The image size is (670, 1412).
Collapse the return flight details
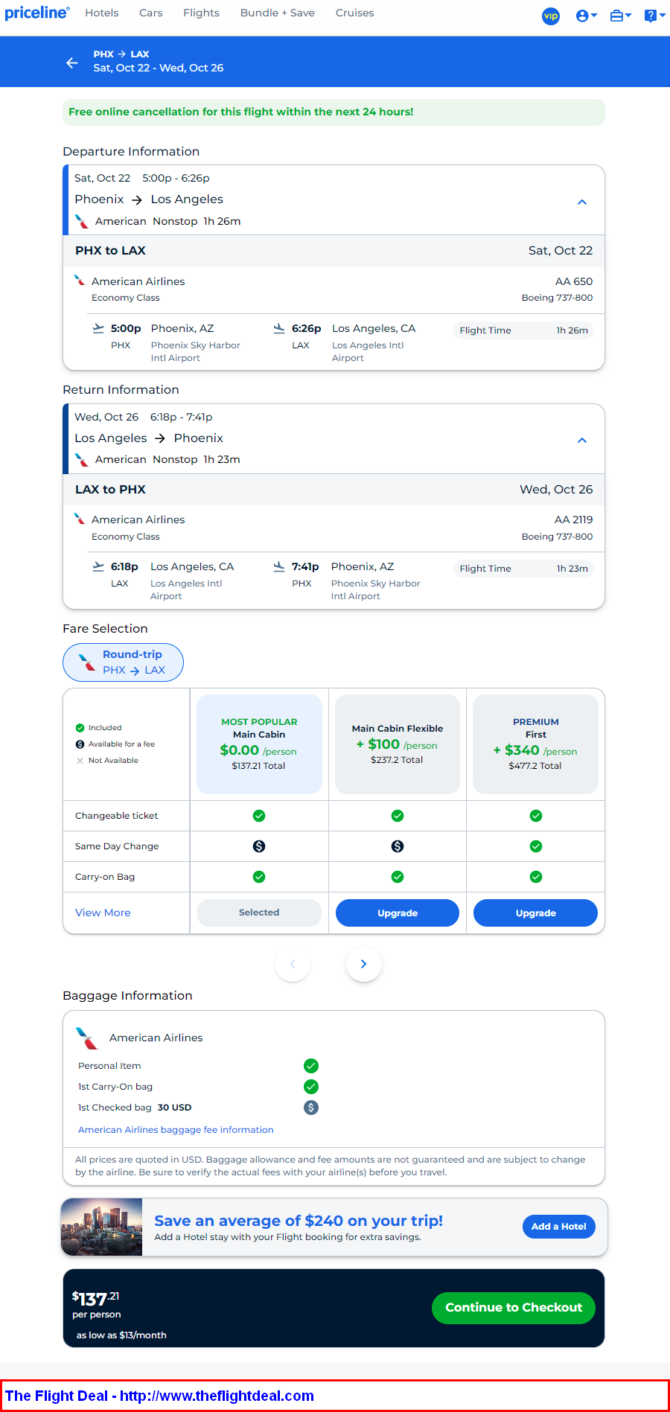click(x=582, y=441)
